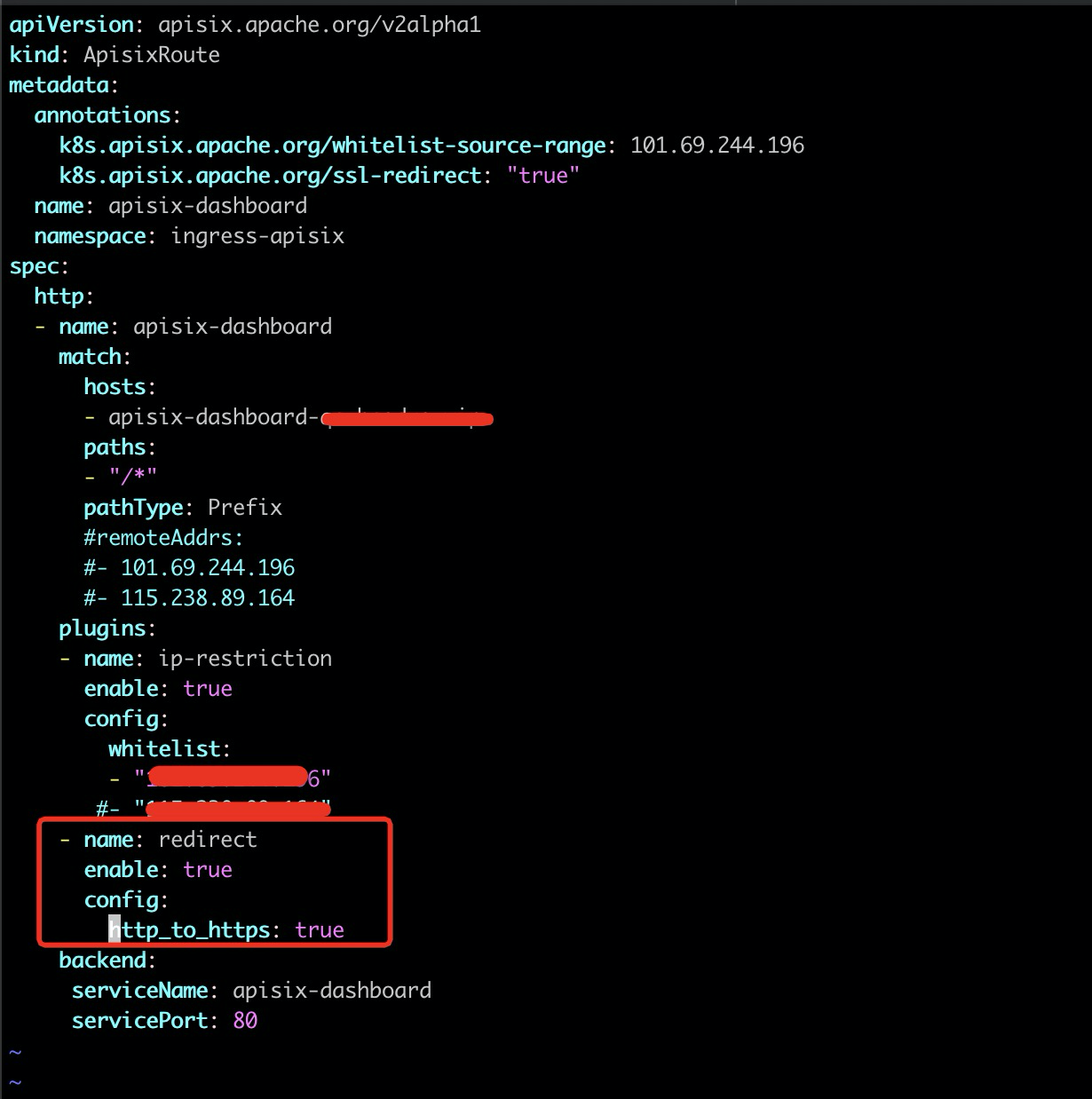Place cursor on the spec key

click(x=34, y=266)
